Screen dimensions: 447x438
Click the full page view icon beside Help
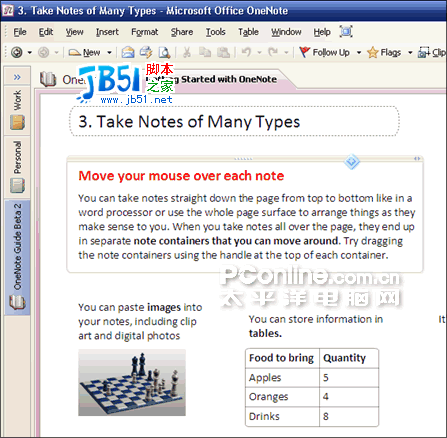(x=346, y=32)
